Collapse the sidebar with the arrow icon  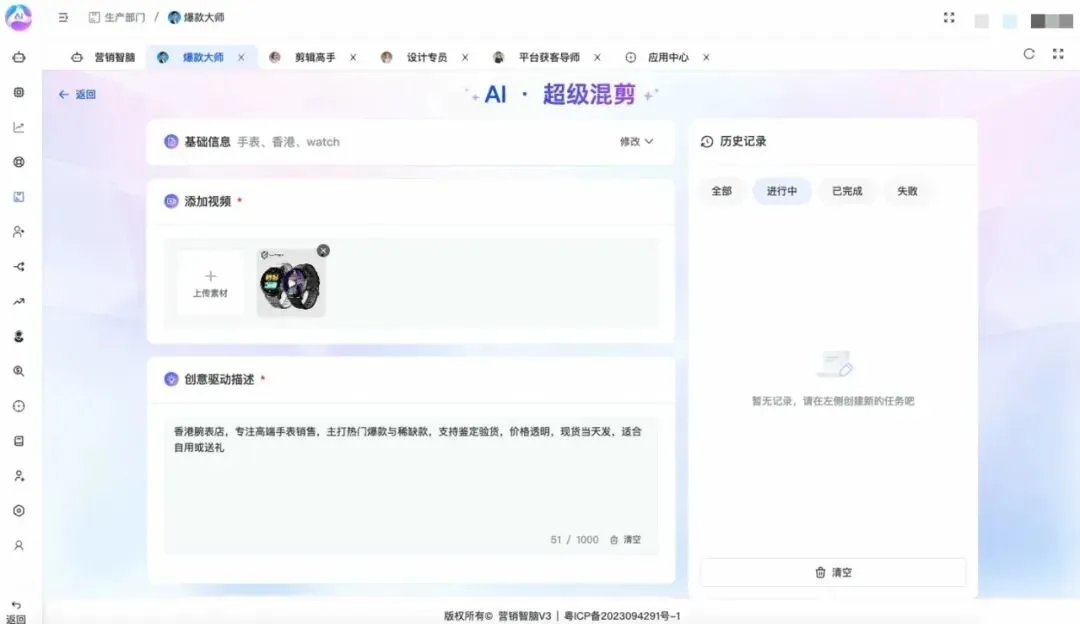(x=63, y=17)
